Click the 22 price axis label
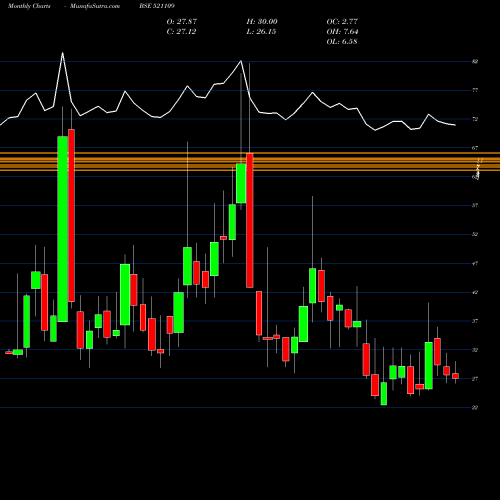Image resolution: width=500 pixels, height=500 pixels. click(x=475, y=408)
